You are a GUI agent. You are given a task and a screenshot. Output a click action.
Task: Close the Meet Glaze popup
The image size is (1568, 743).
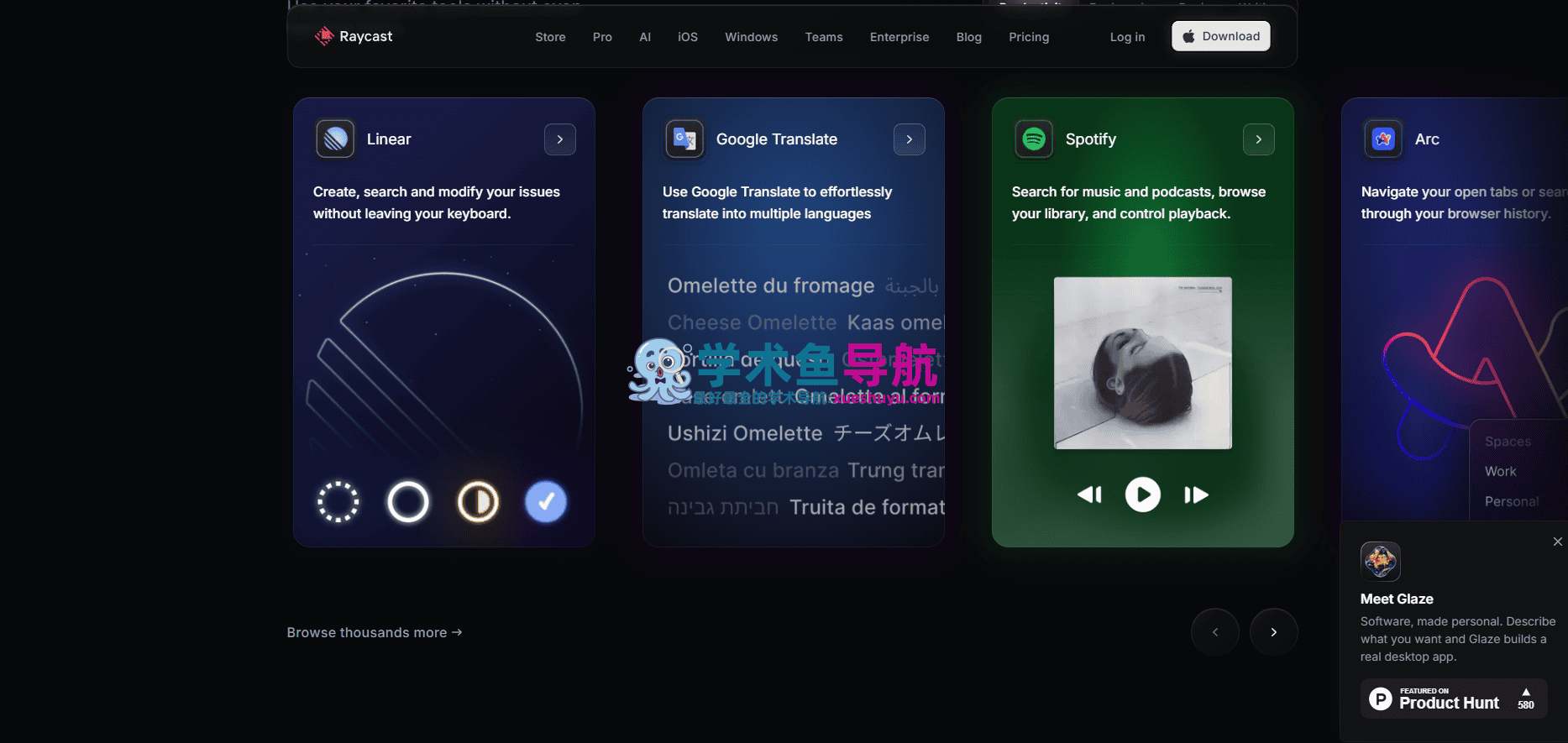point(1558,542)
